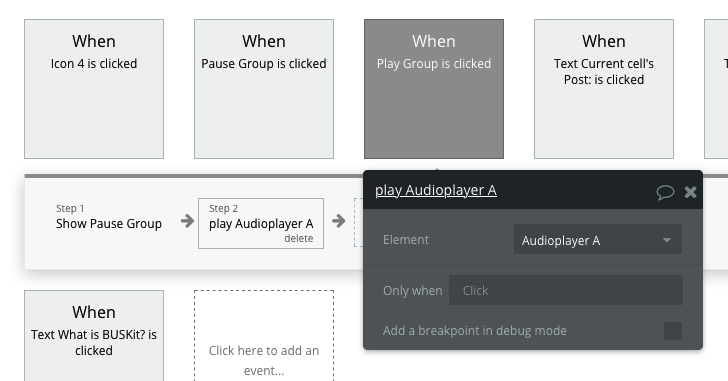Viewport: 728px width, 381px height.
Task: Open Pause Group is clicked event
Action: (x=264, y=89)
